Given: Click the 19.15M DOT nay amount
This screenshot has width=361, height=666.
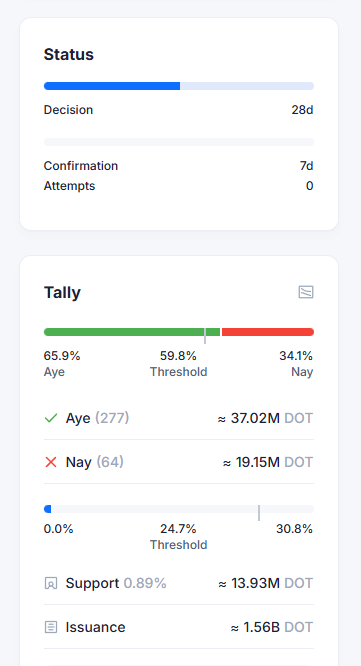Looking at the screenshot, I should pos(268,462).
